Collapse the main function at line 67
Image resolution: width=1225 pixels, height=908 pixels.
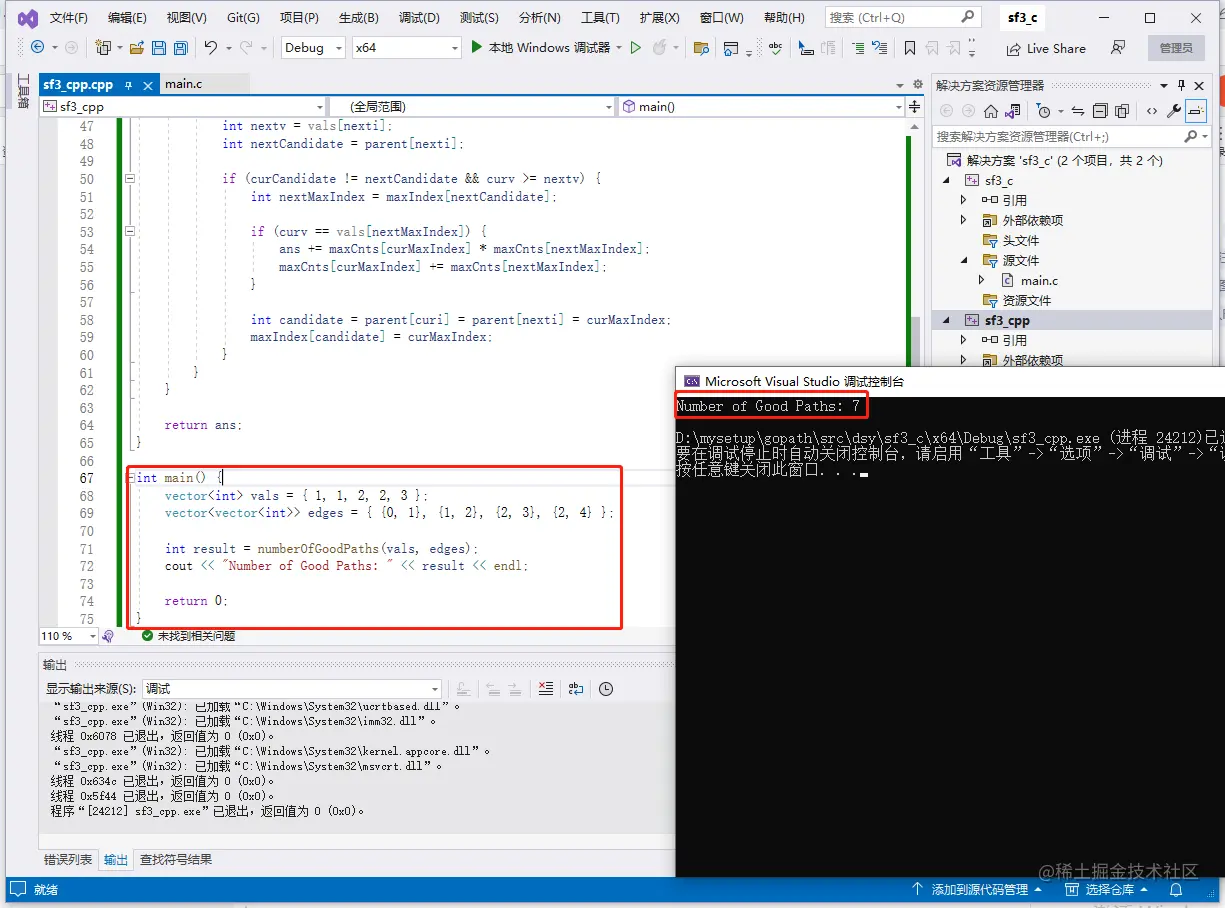point(130,478)
